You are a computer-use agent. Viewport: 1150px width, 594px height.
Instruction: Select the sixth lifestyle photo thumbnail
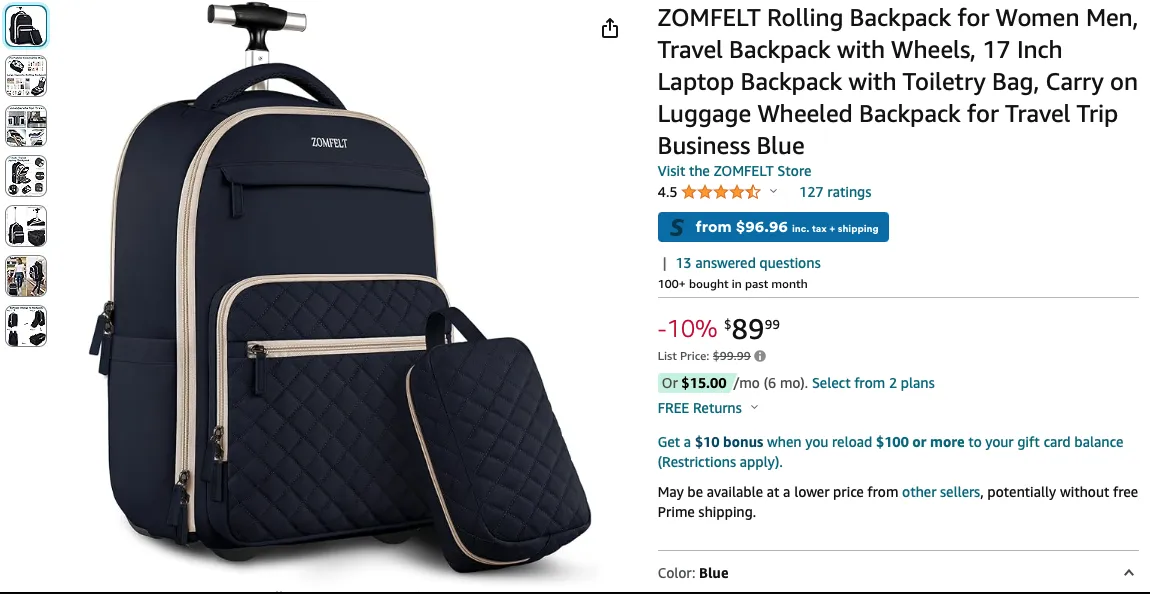click(26, 276)
